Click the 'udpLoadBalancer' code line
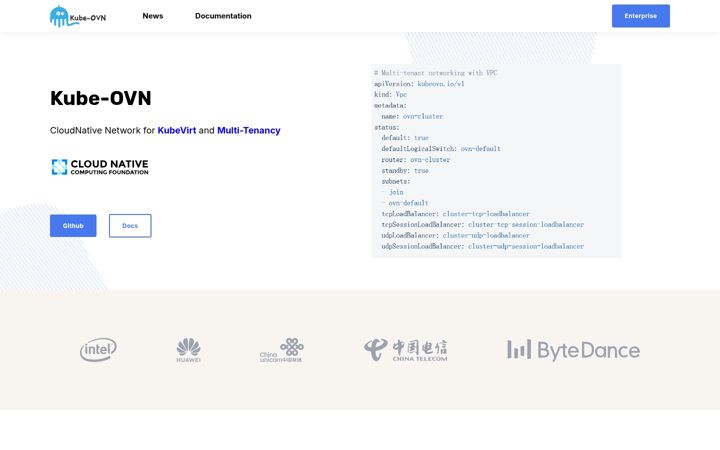720x450 pixels. [x=456, y=236]
